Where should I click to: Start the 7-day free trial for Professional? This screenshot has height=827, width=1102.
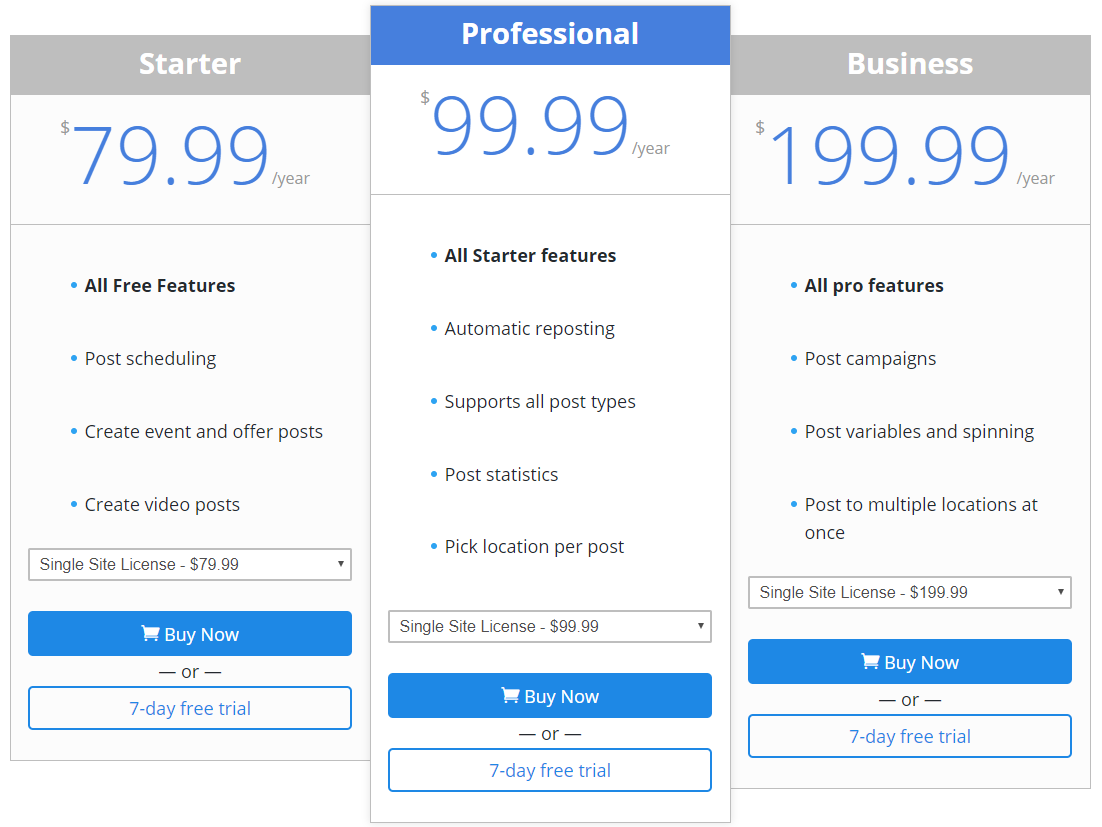coord(550,770)
